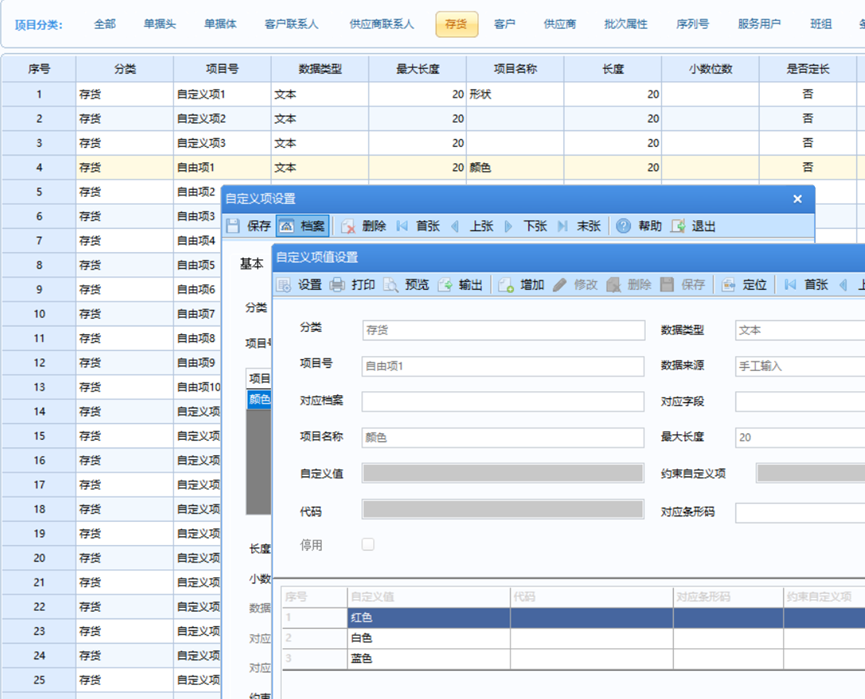The height and width of the screenshot is (699, 865).
Task: Select the 红色 value row
Action: coord(574,618)
